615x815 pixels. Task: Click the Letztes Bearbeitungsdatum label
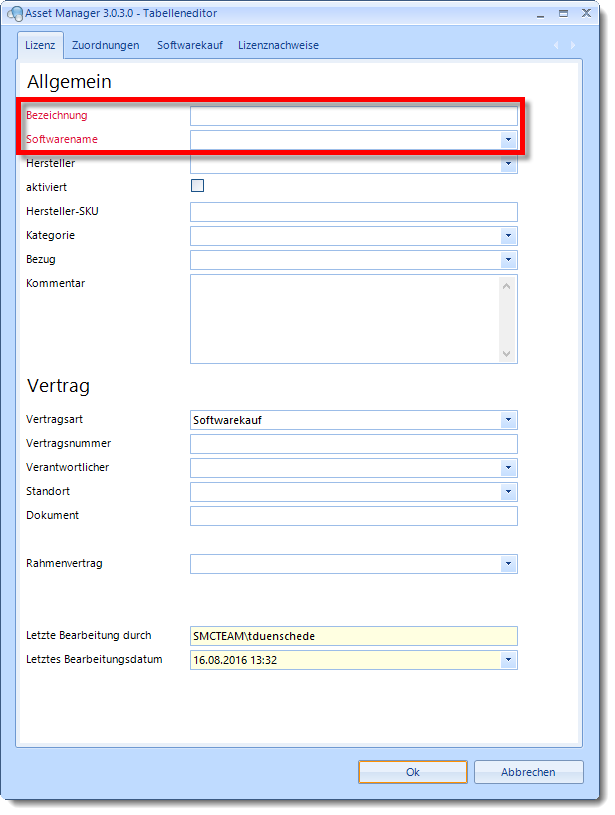click(94, 660)
